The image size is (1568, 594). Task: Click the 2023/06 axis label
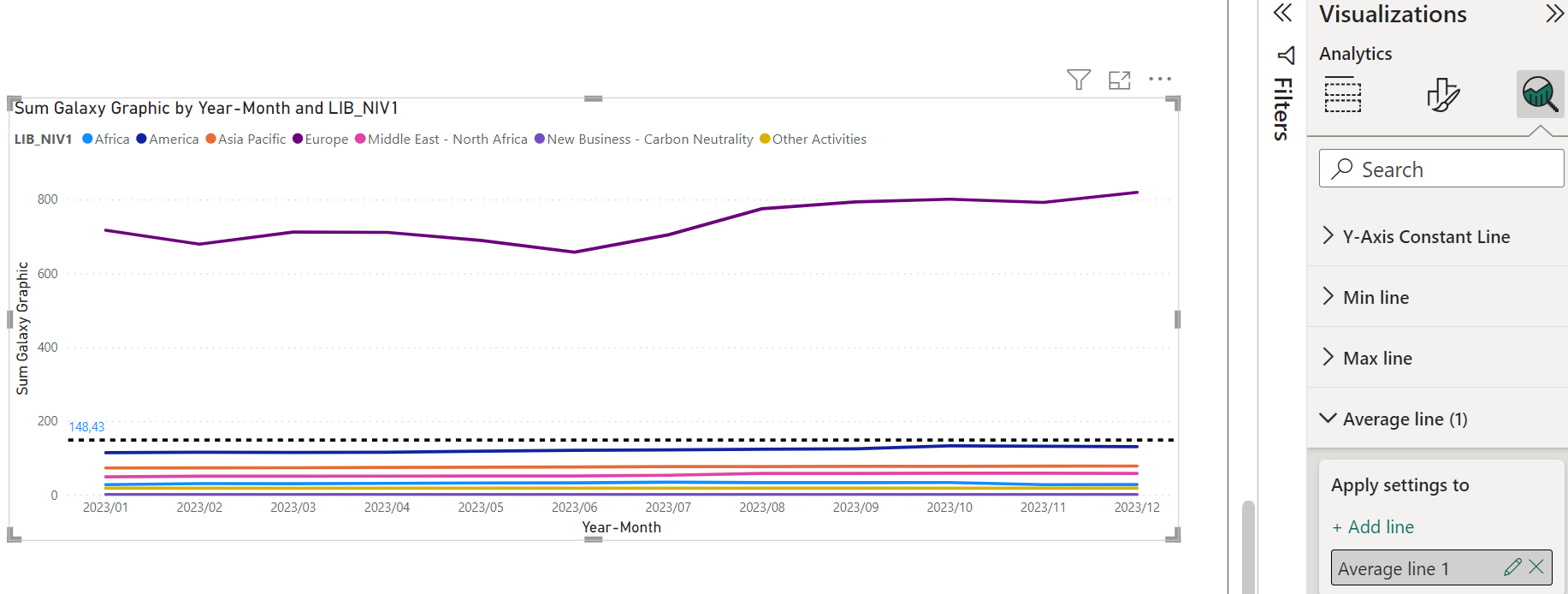coord(574,508)
